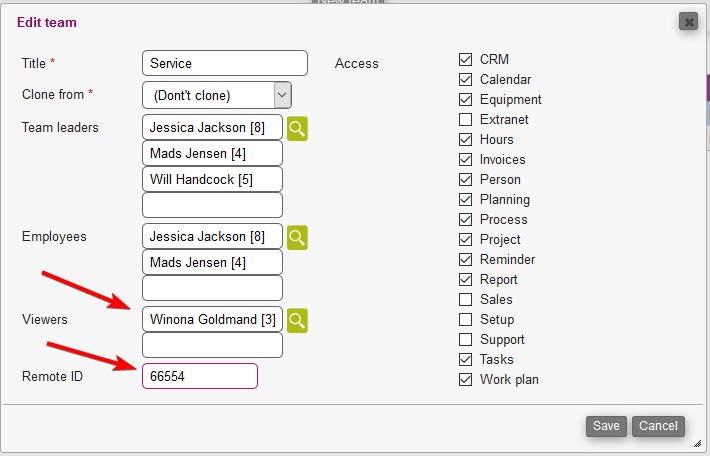Viewport: 710px width, 456px height.
Task: Uncheck the CRM access checkbox
Action: [465, 60]
